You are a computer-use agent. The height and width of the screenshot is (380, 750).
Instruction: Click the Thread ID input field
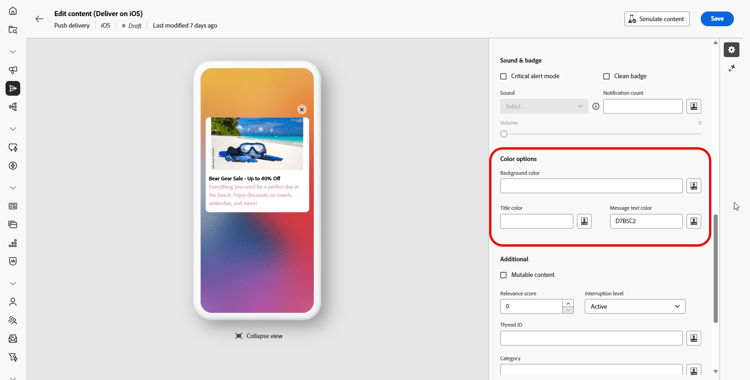(x=591, y=338)
